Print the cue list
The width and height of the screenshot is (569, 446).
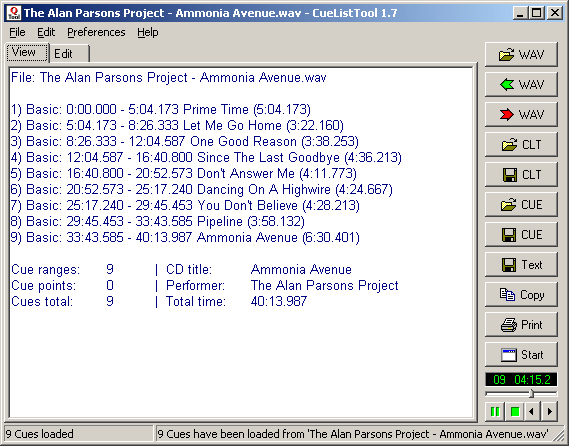point(521,325)
